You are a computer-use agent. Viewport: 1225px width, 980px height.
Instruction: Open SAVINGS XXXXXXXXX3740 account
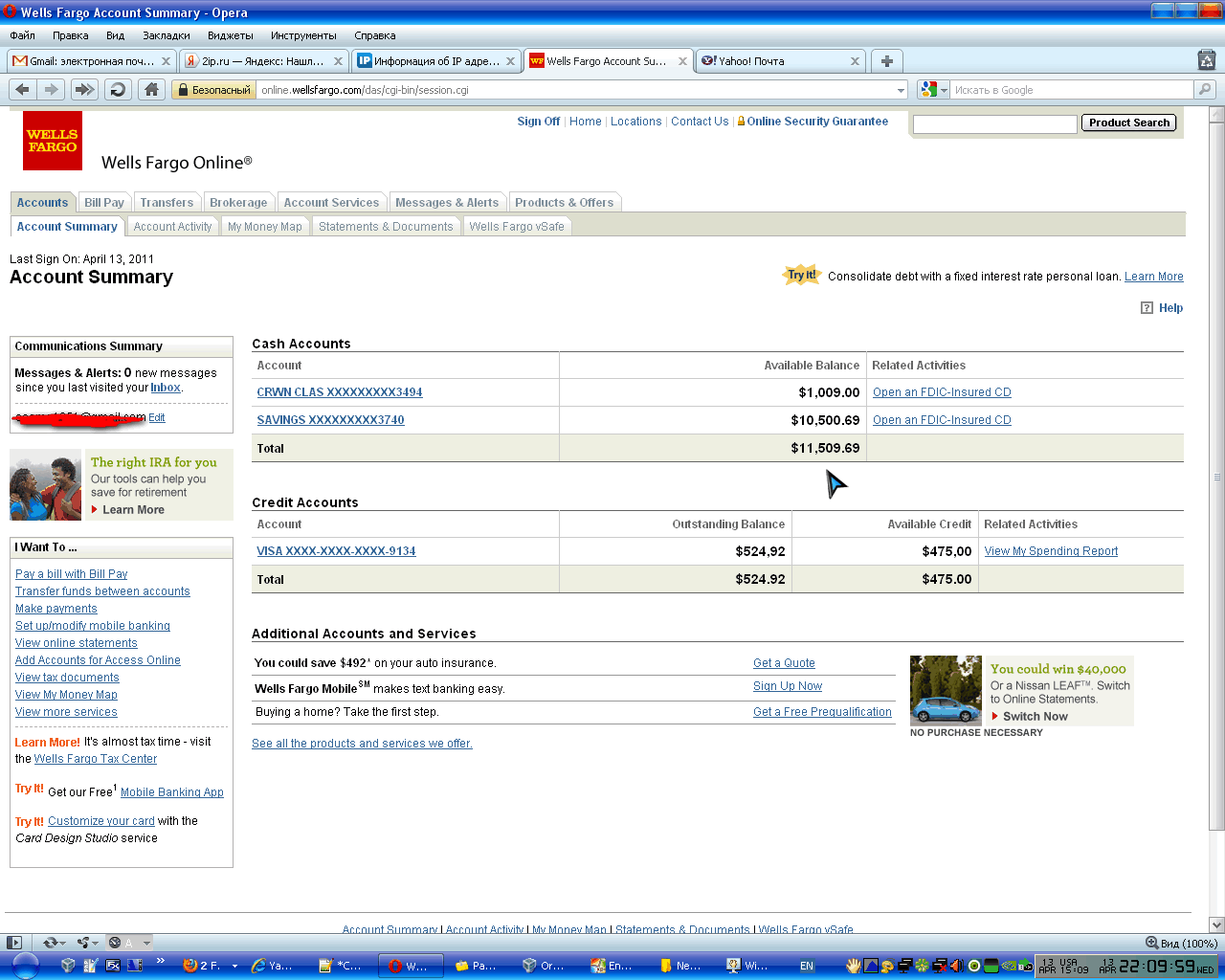[330, 420]
